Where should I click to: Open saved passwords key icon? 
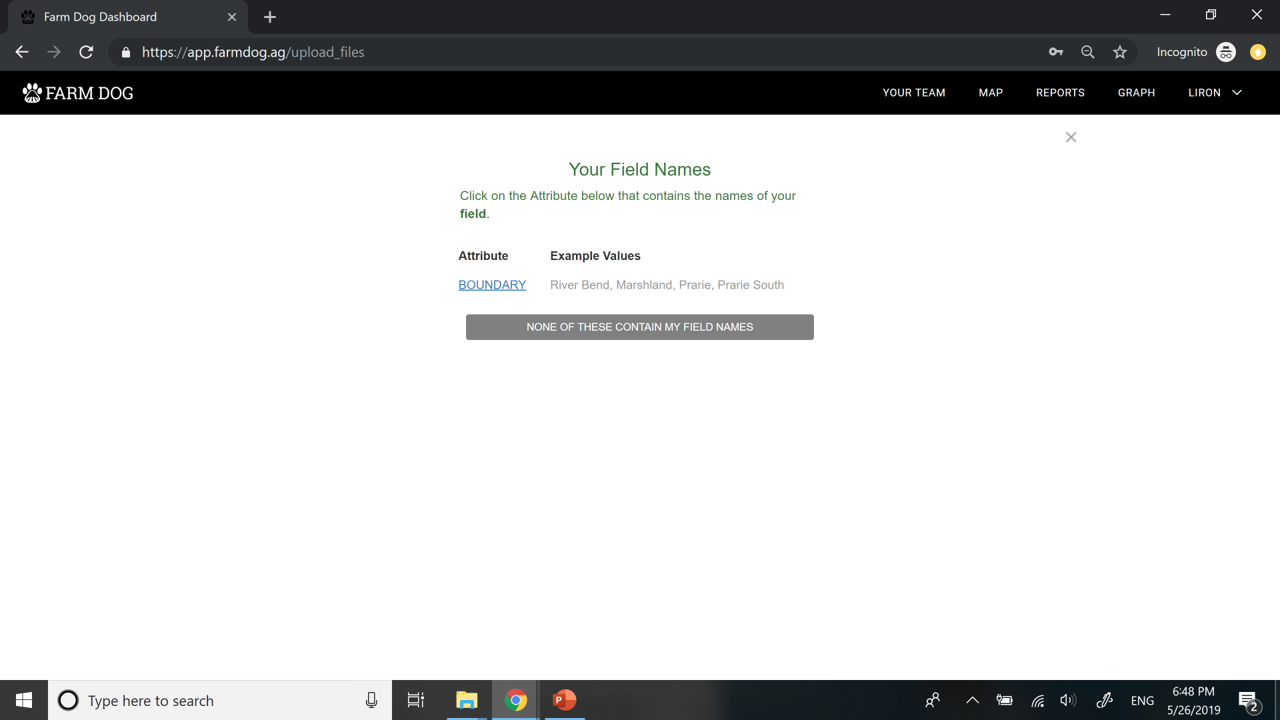click(1056, 52)
